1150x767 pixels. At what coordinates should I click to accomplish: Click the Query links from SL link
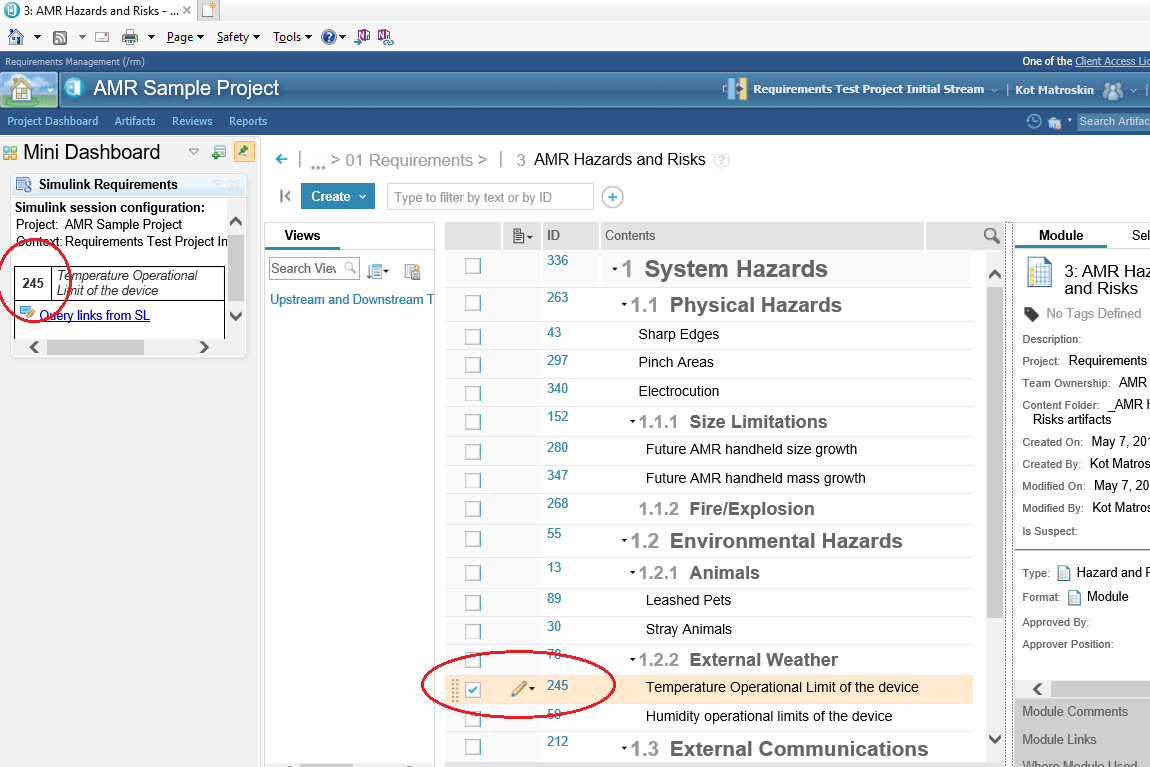pyautogui.click(x=95, y=315)
